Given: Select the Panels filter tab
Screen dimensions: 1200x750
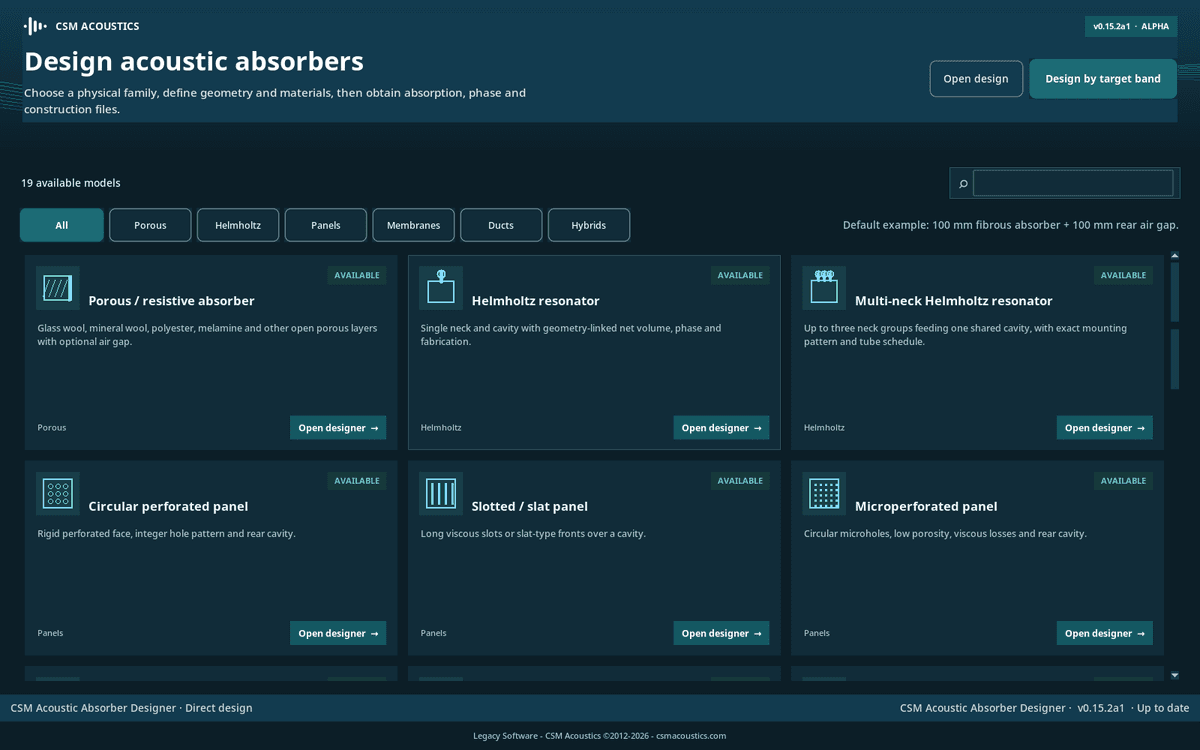Looking at the screenshot, I should tap(326, 225).
